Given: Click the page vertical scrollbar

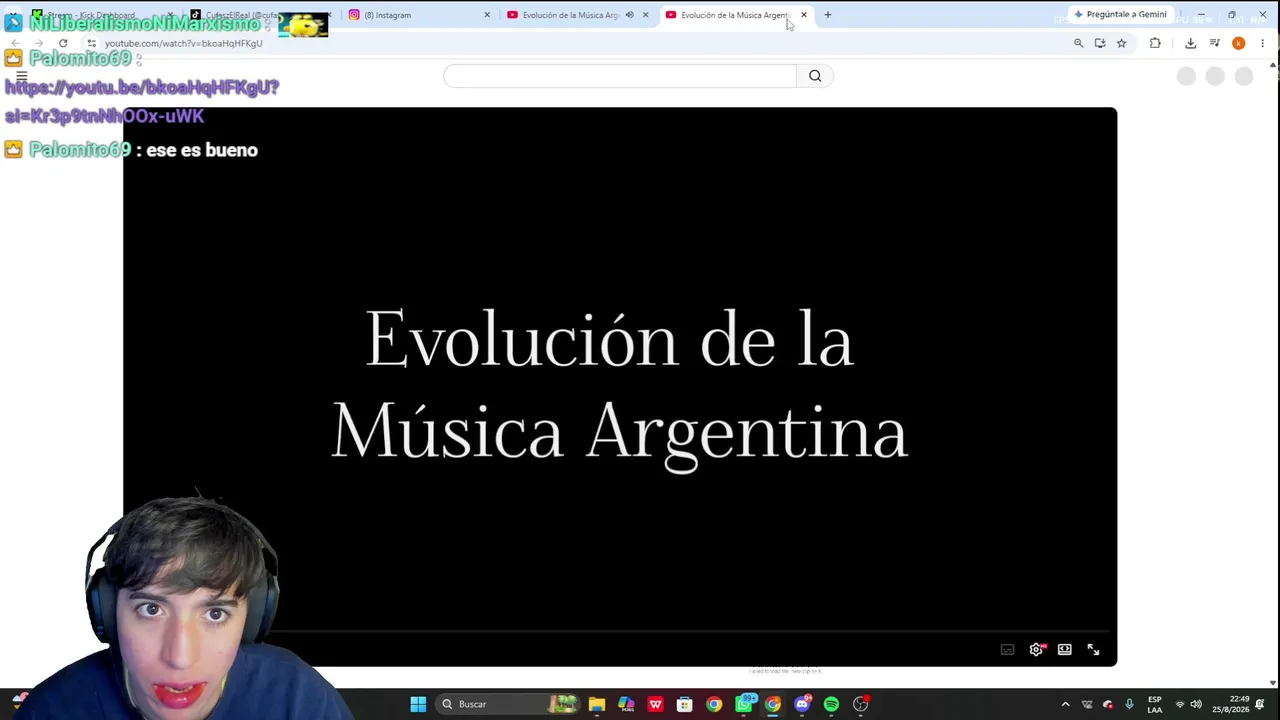Looking at the screenshot, I should click(1273, 375).
